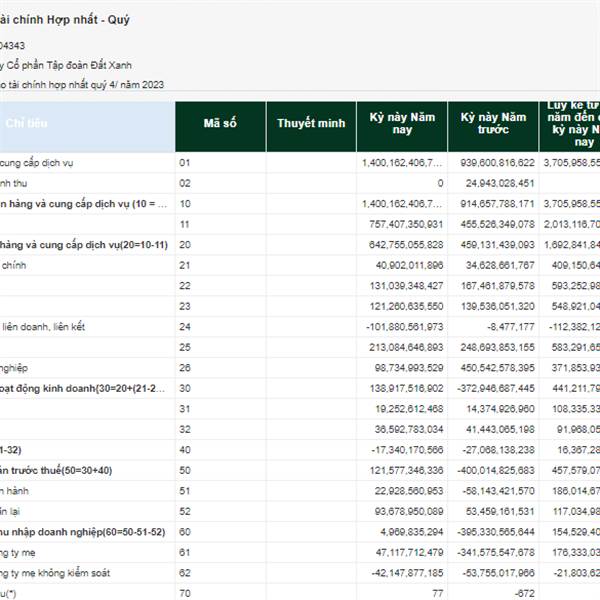Click value 4,969,835,294
This screenshot has width=600, height=600.
pos(412,532)
